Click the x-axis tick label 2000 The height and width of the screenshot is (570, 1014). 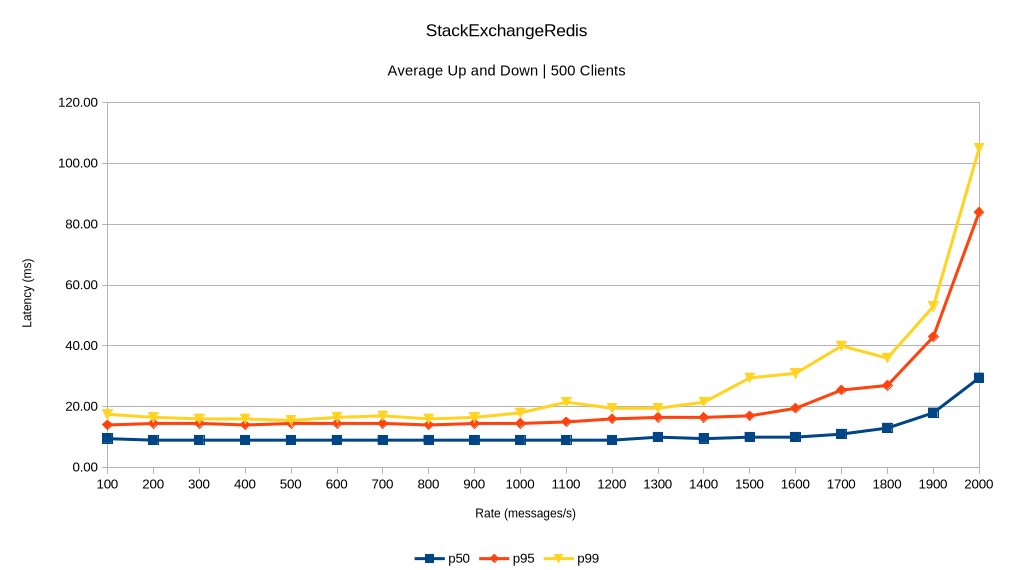[978, 484]
